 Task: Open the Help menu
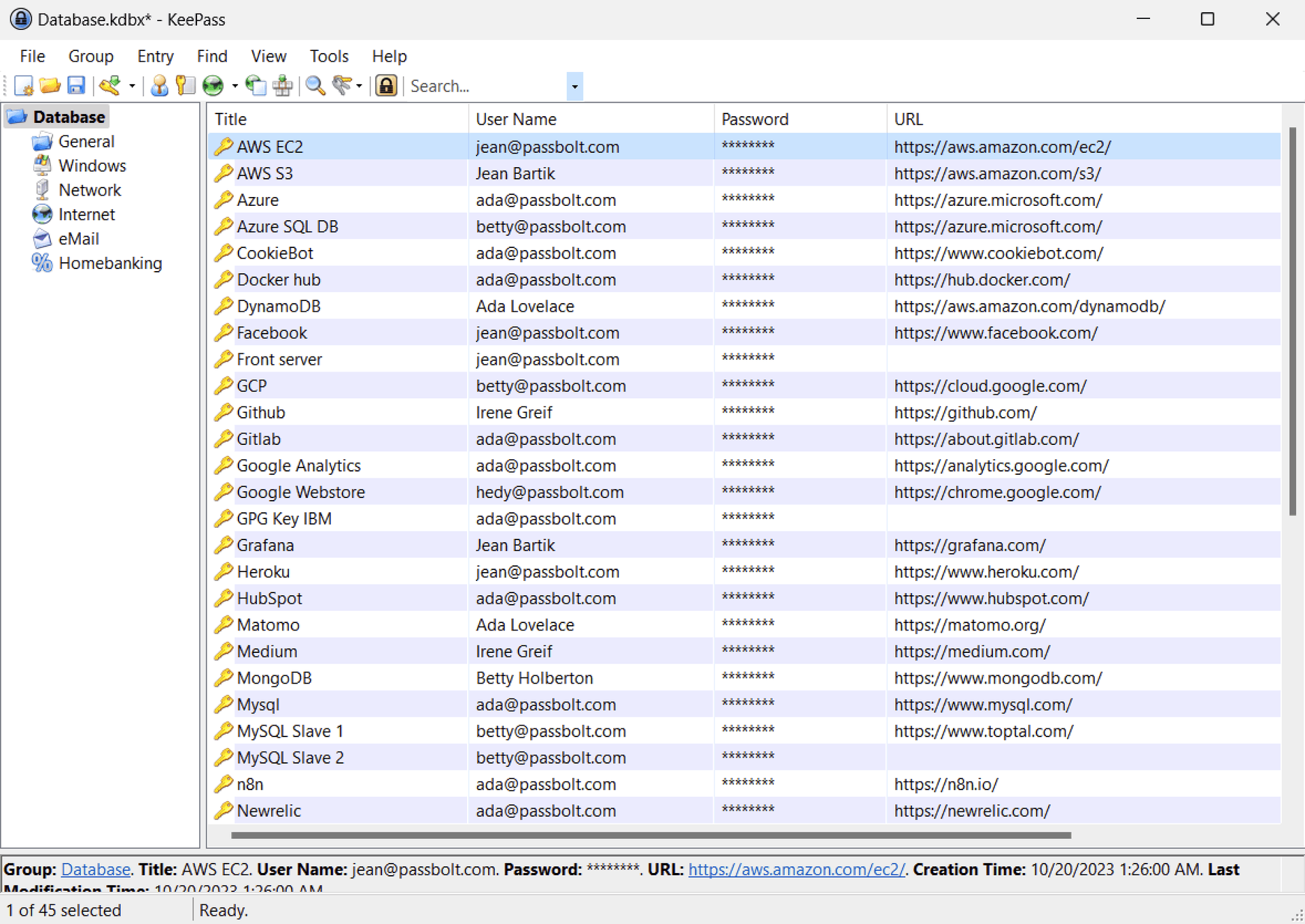click(x=389, y=56)
